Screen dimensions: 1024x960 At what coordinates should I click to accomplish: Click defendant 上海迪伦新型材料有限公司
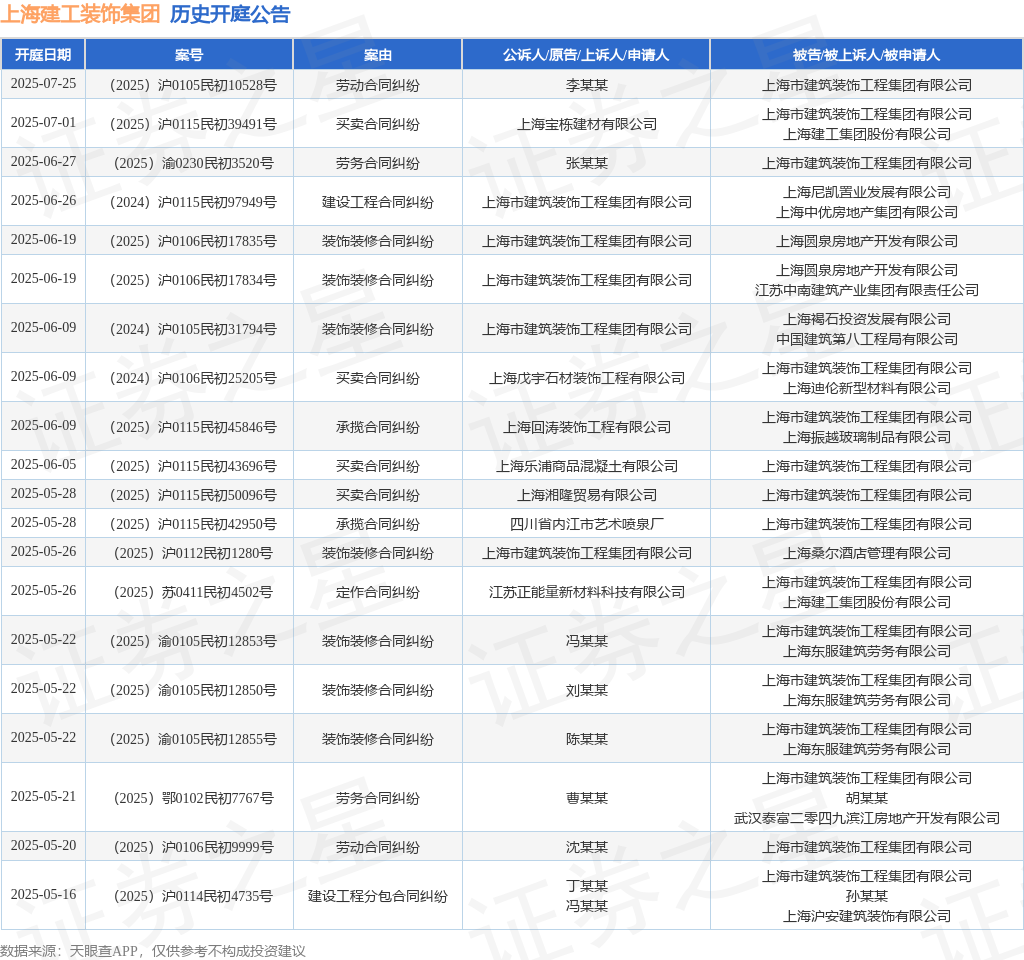(867, 388)
